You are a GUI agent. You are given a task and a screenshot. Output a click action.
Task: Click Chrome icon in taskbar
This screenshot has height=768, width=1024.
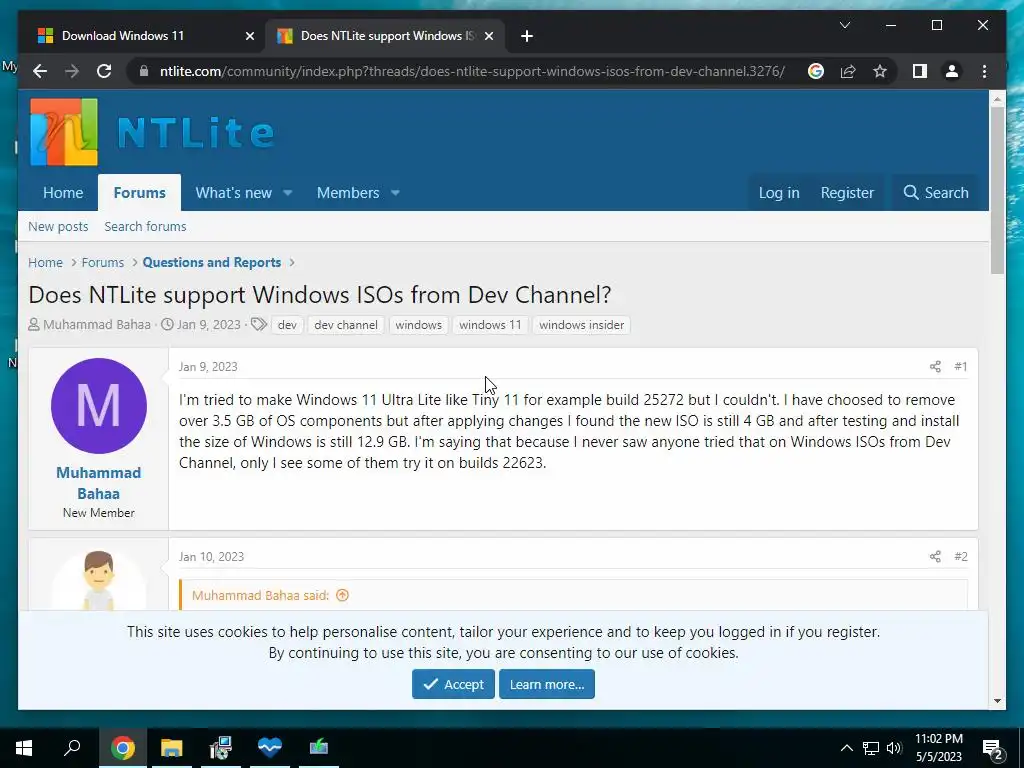123,748
